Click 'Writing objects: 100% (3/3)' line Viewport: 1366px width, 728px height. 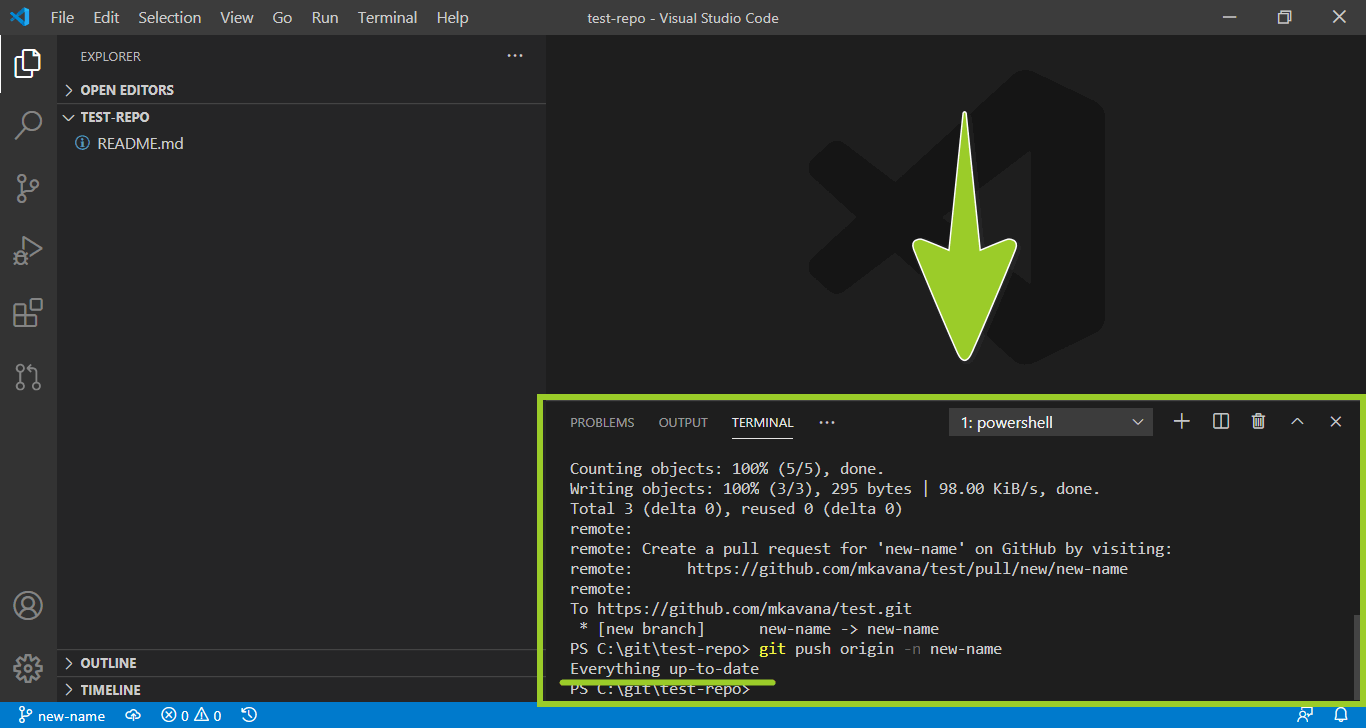pyautogui.click(x=835, y=489)
